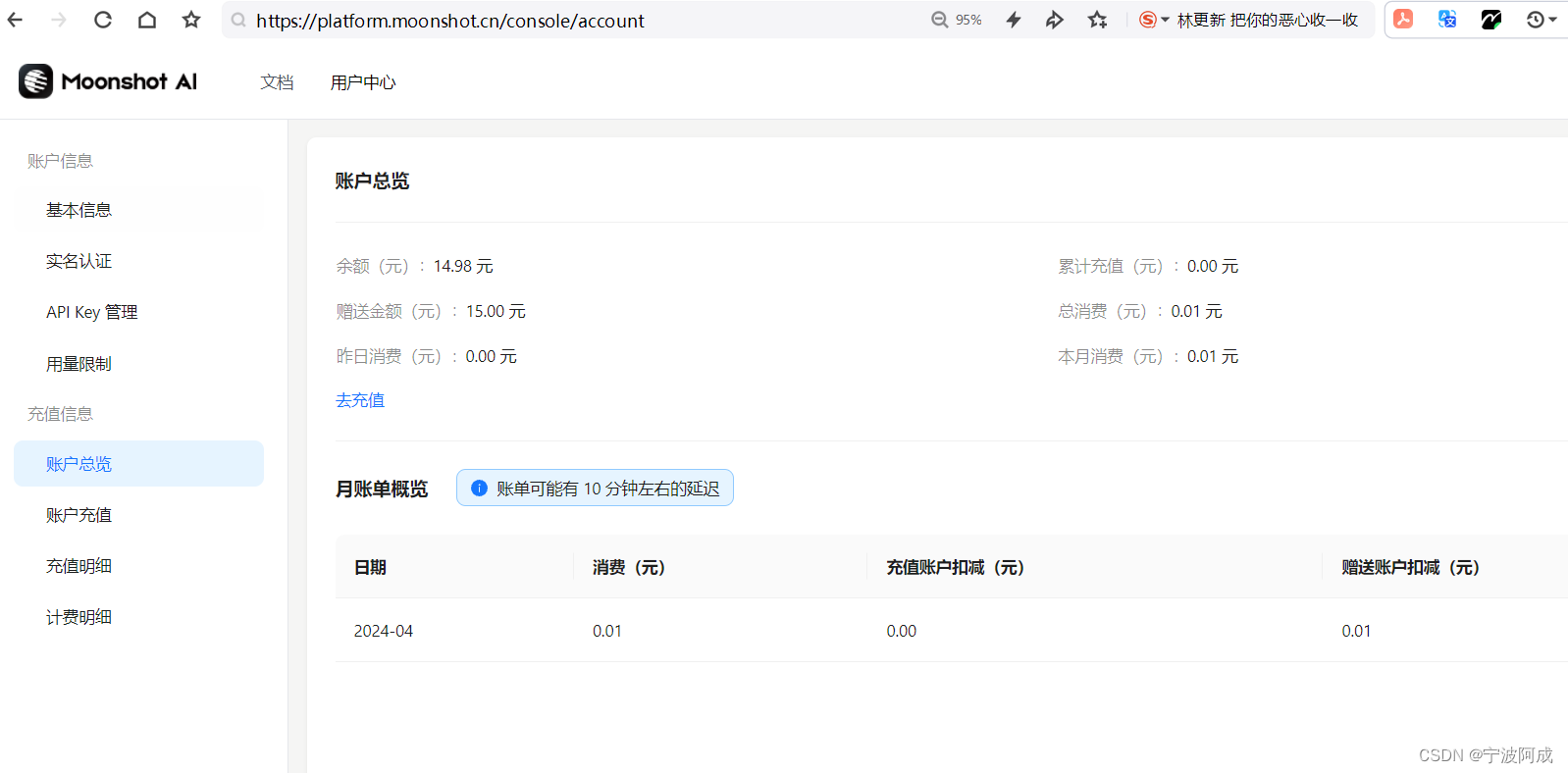Viewport: 1568px width, 773px height.
Task: Open 计费明细 in the sidebar
Action: click(x=138, y=617)
